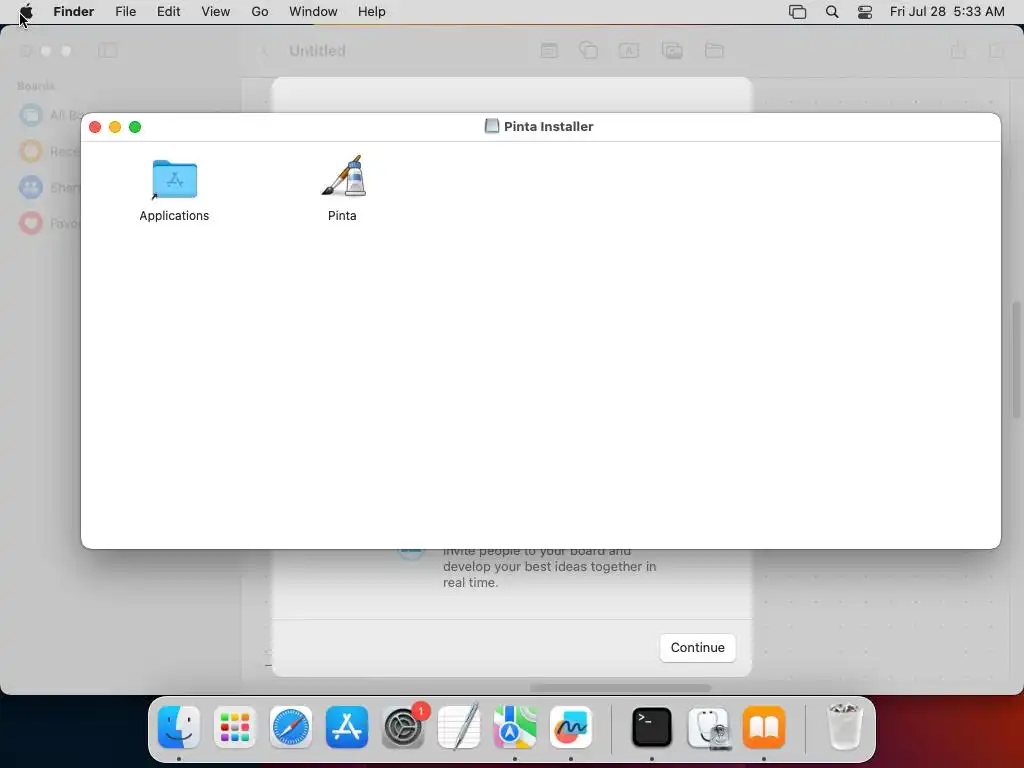1024x768 pixels.
Task: Open TextEdit from the Dock
Action: [459, 727]
